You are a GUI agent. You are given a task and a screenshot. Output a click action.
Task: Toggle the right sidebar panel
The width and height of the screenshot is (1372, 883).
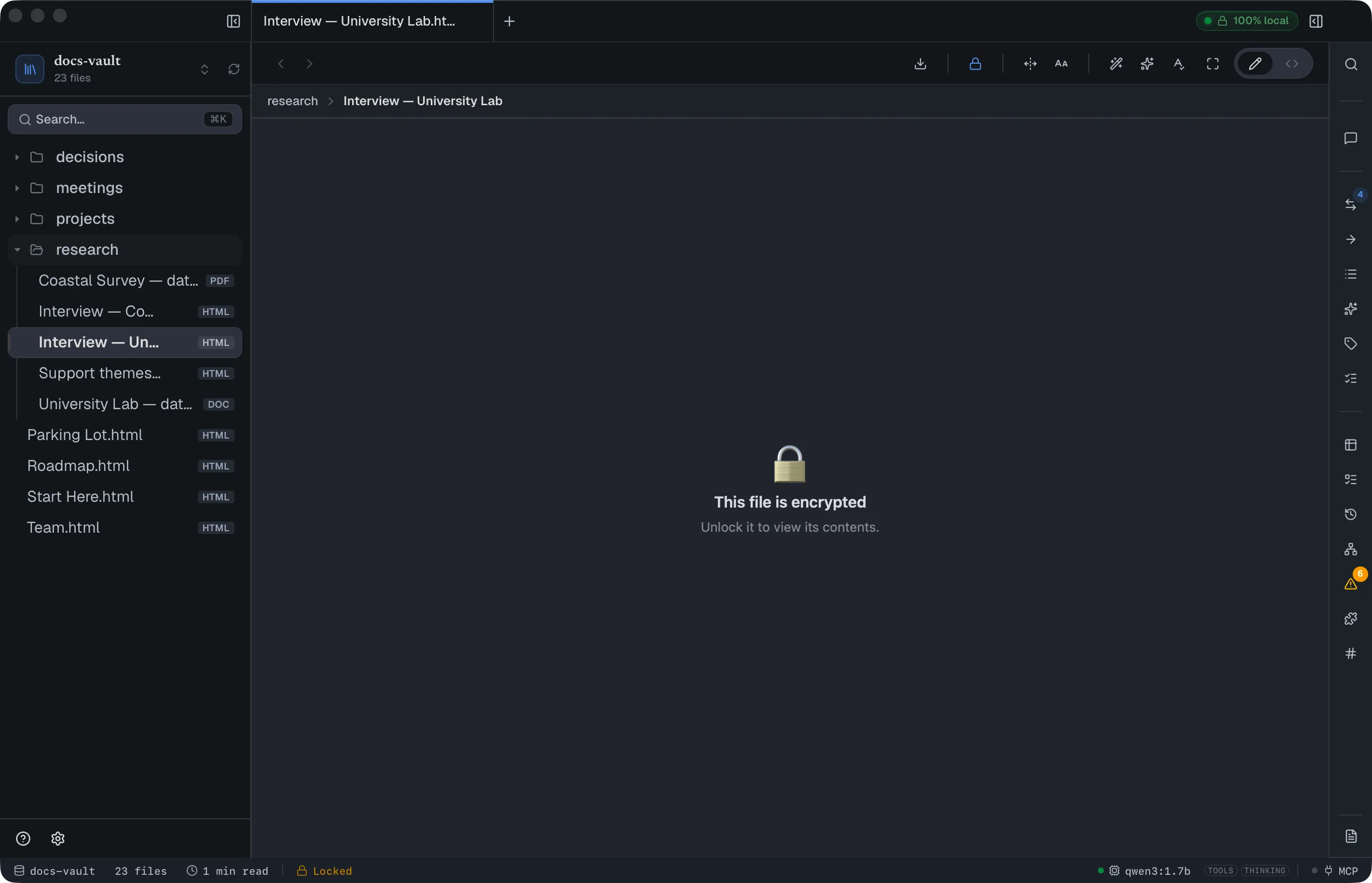click(1316, 21)
